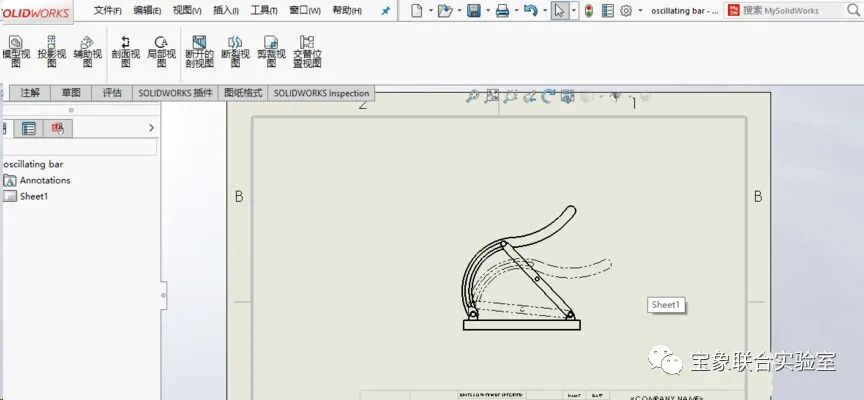Open dropdown arrow next to Save

point(487,10)
